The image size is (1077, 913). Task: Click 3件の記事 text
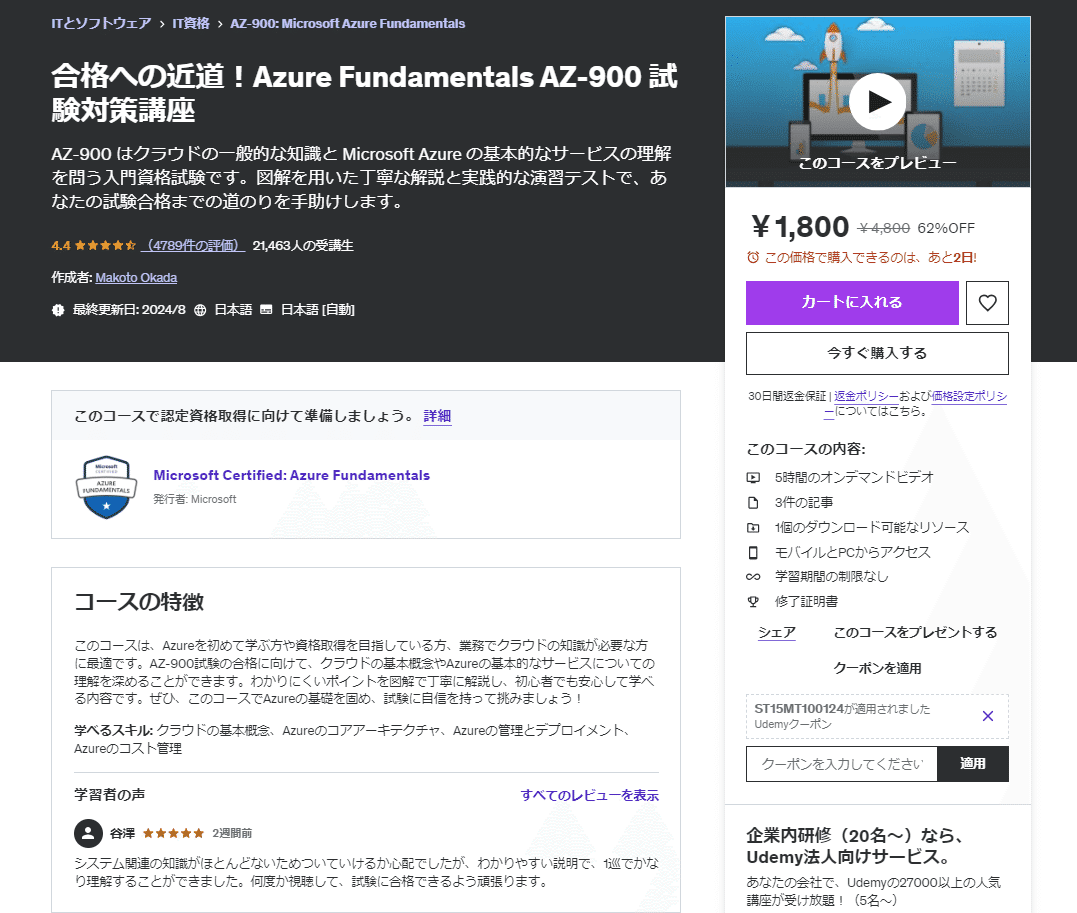(x=804, y=502)
